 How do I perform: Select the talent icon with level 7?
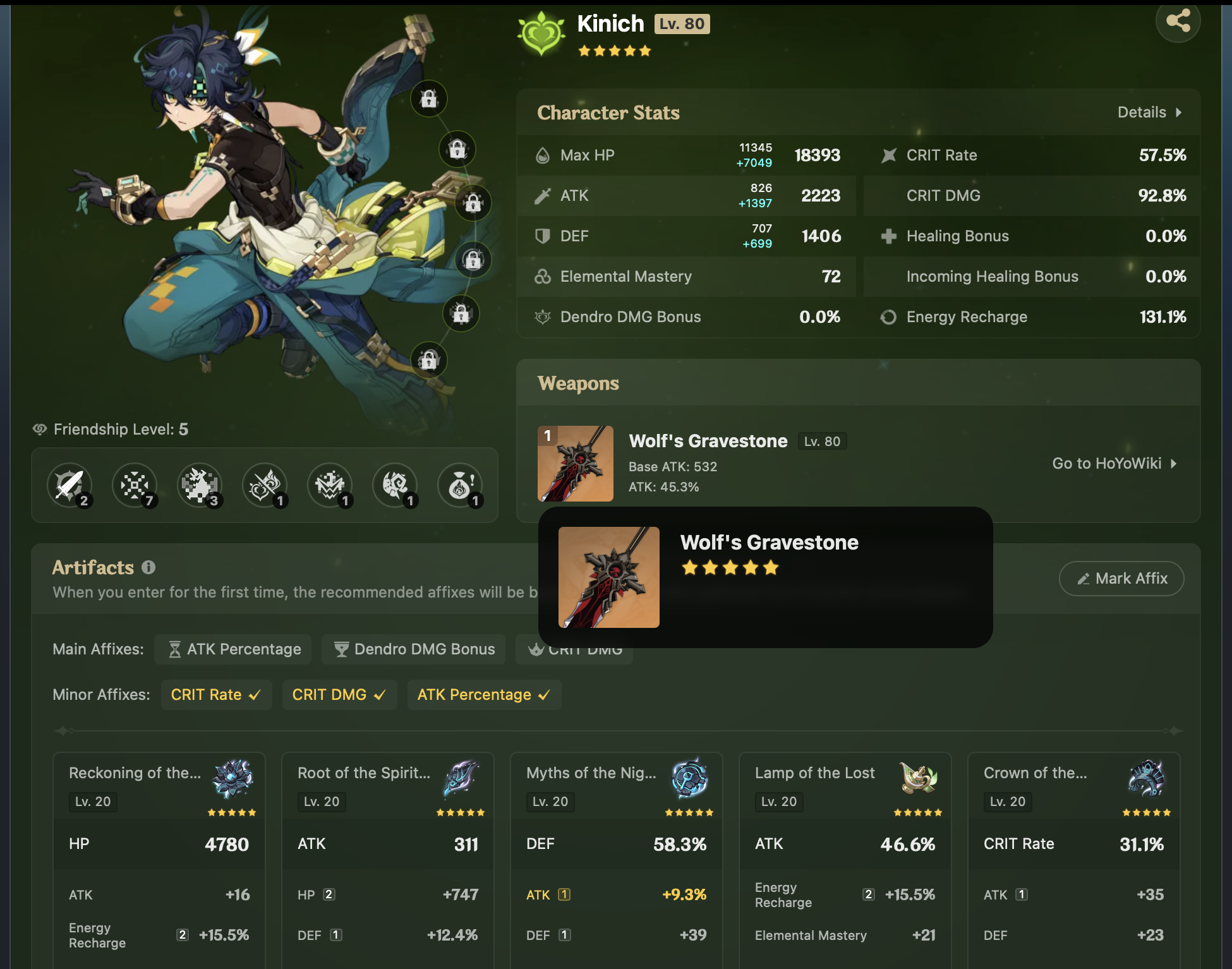(x=135, y=486)
